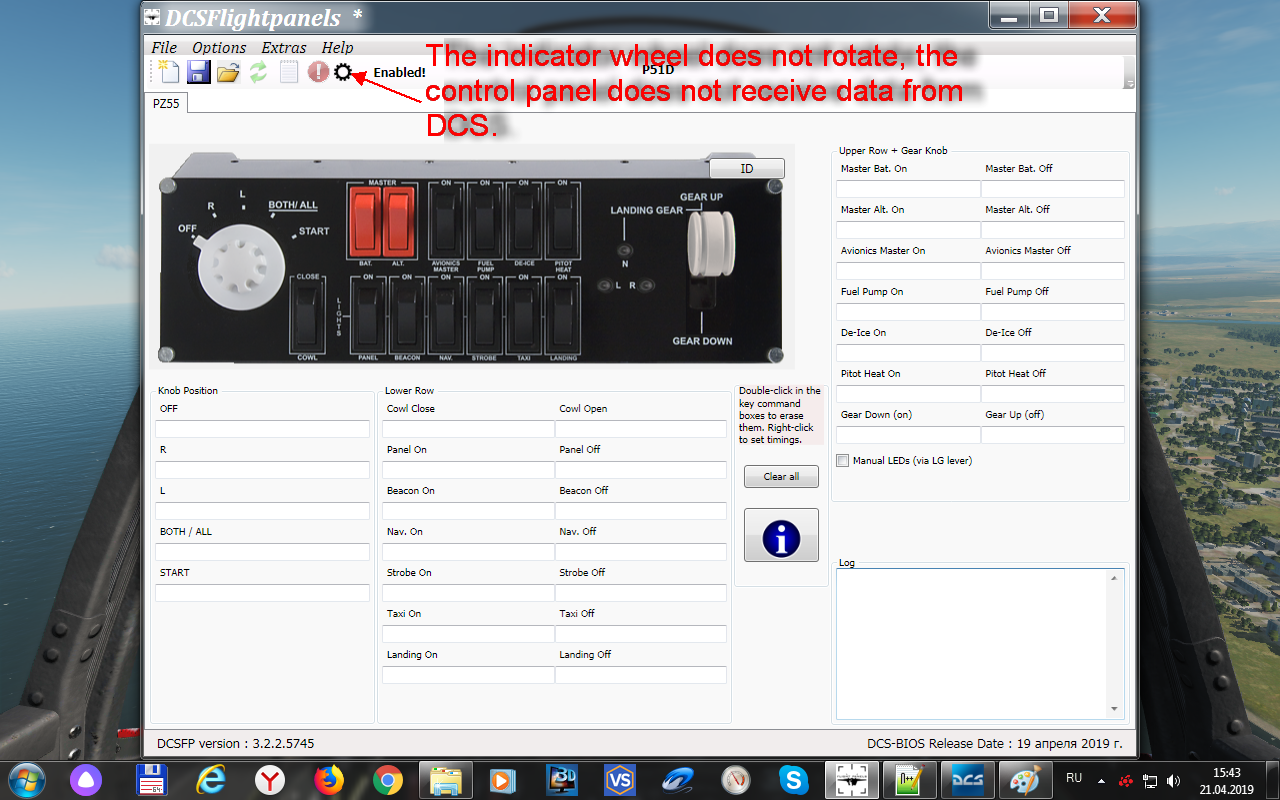
Task: Click the De-Ice On input field
Action: tap(908, 353)
